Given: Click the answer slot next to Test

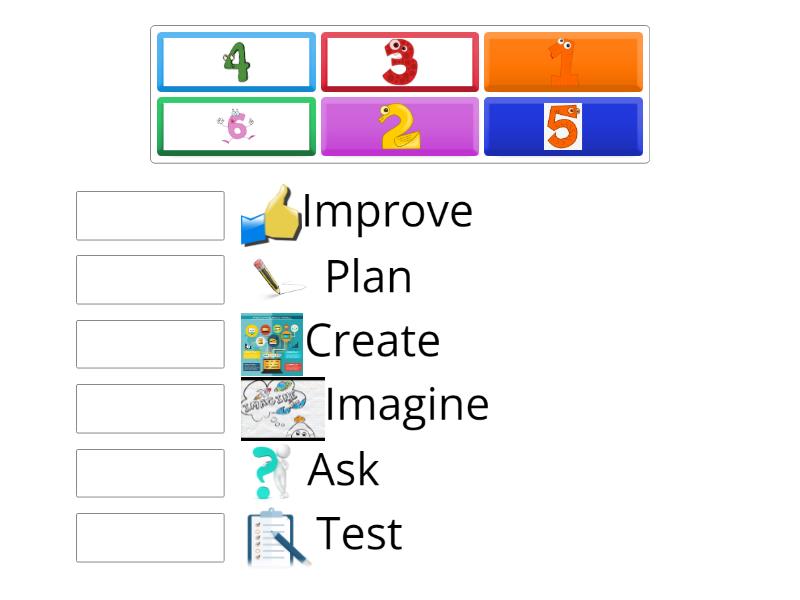Looking at the screenshot, I should point(150,538).
